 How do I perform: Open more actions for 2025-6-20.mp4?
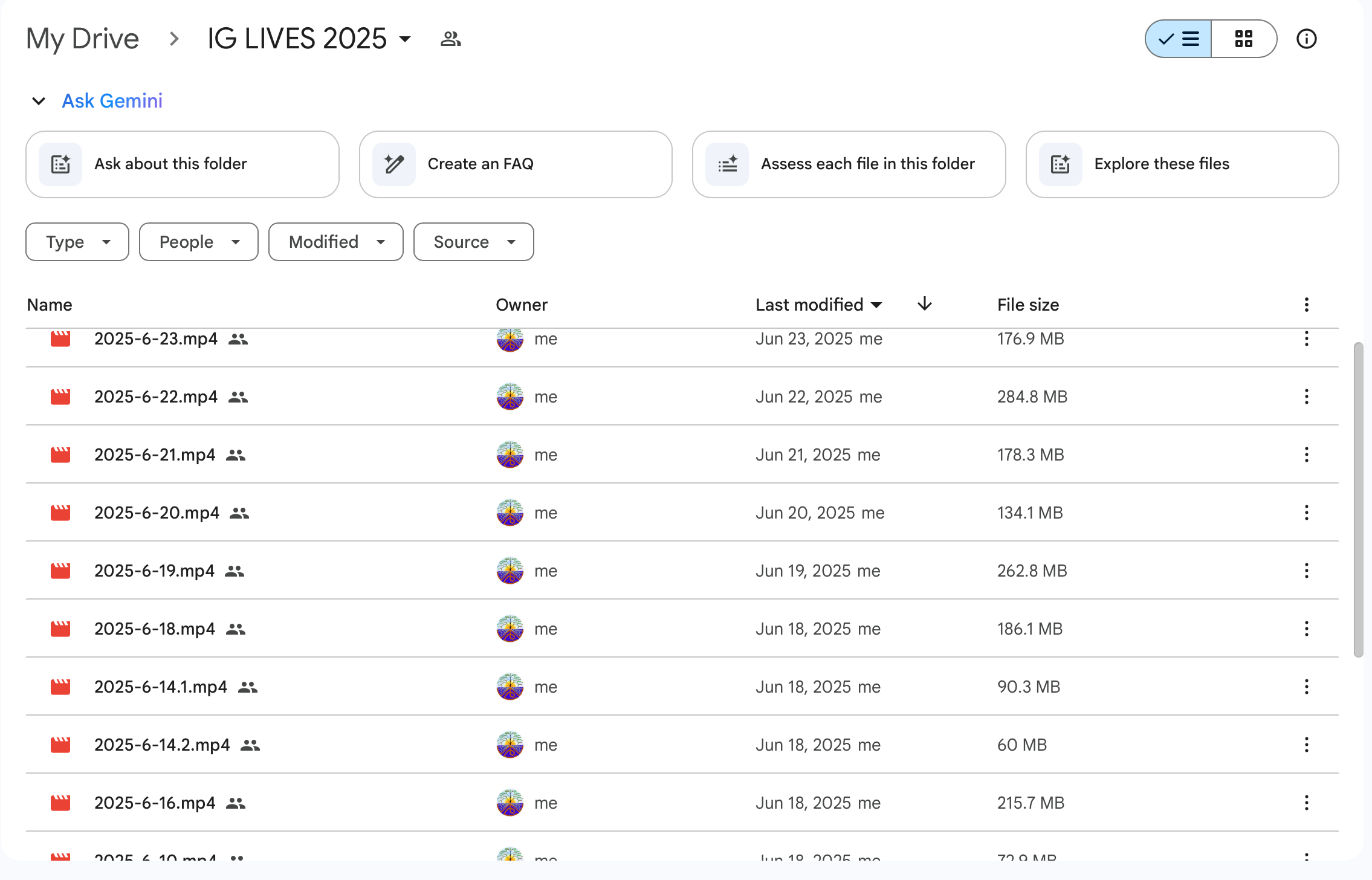[1306, 513]
